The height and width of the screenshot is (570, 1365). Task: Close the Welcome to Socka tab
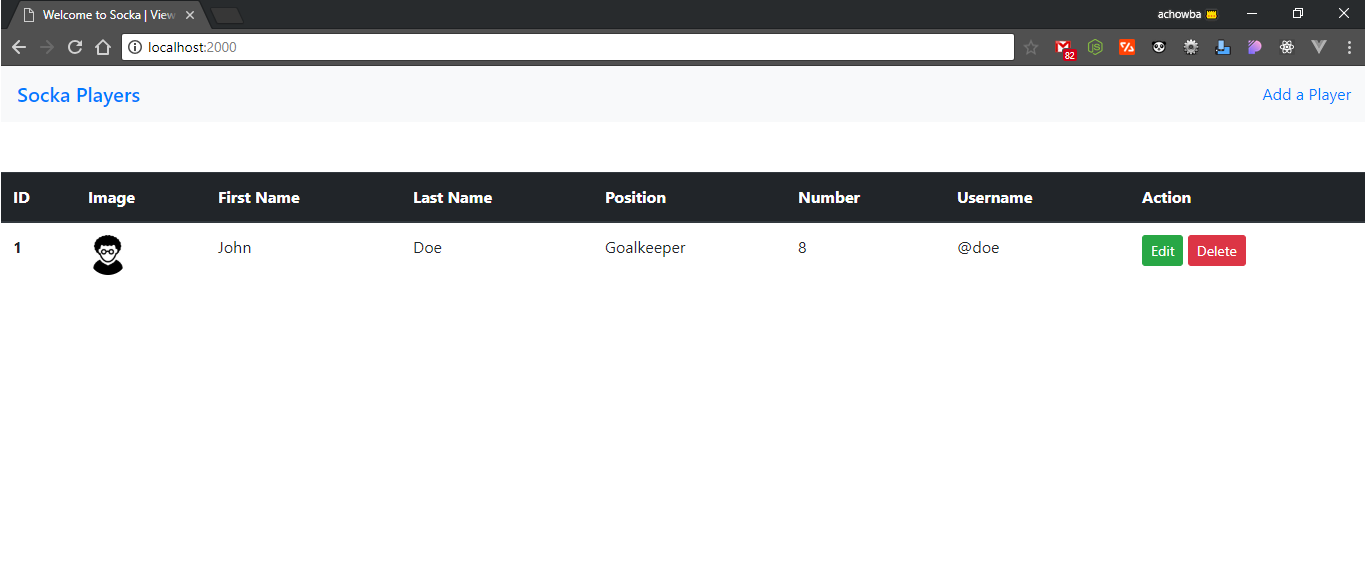(190, 15)
